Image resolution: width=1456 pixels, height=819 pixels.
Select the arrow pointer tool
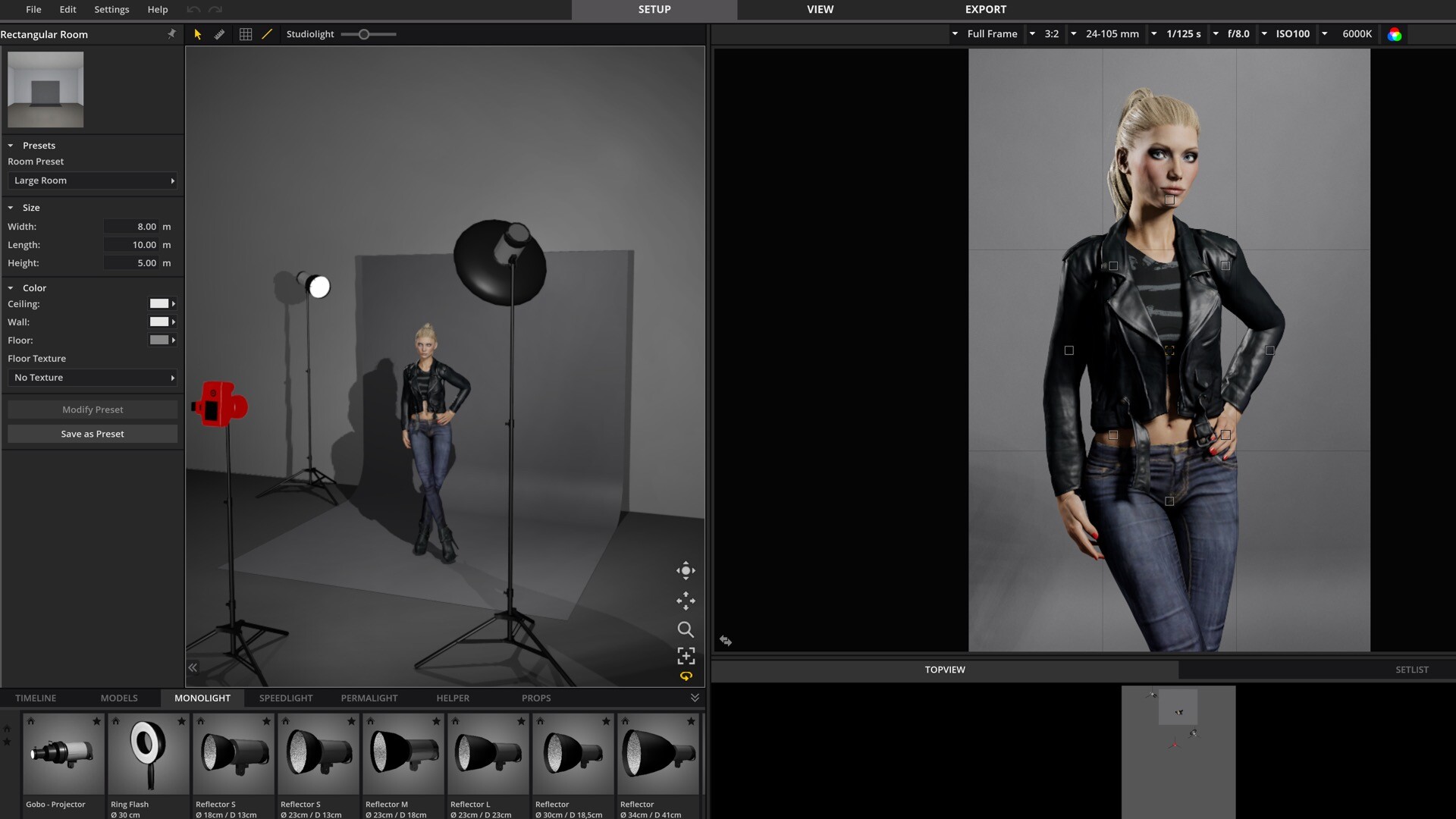pyautogui.click(x=198, y=34)
